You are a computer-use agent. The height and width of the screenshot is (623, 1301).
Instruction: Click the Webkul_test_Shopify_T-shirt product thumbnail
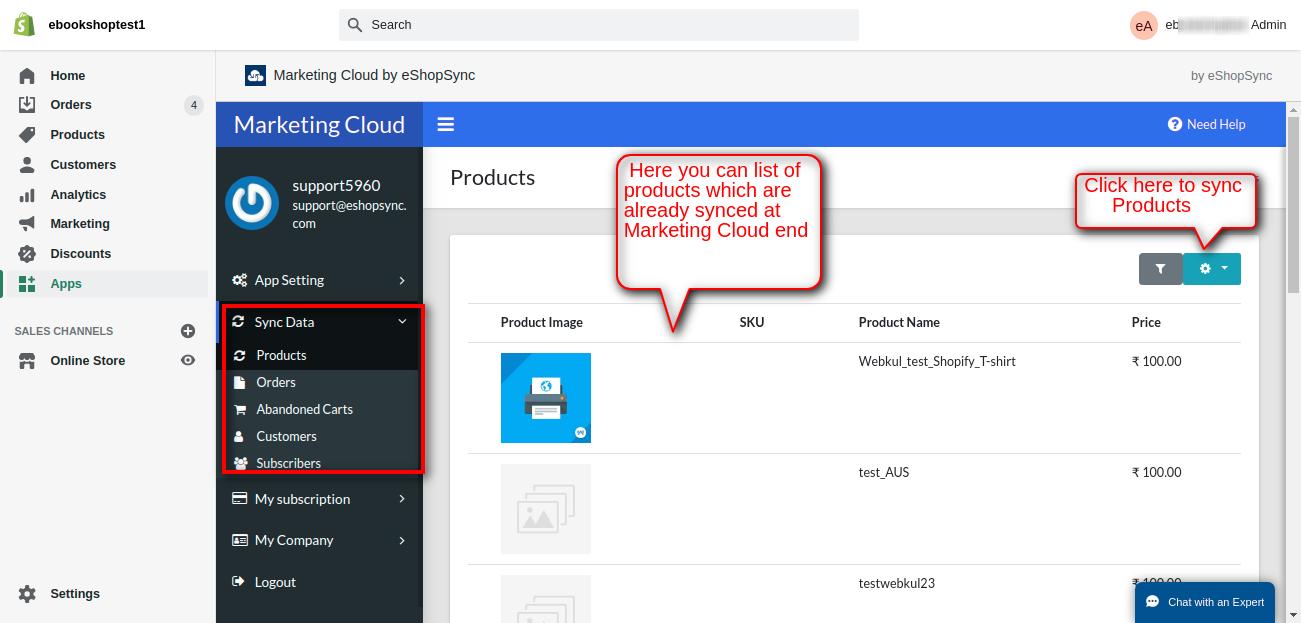pos(545,398)
